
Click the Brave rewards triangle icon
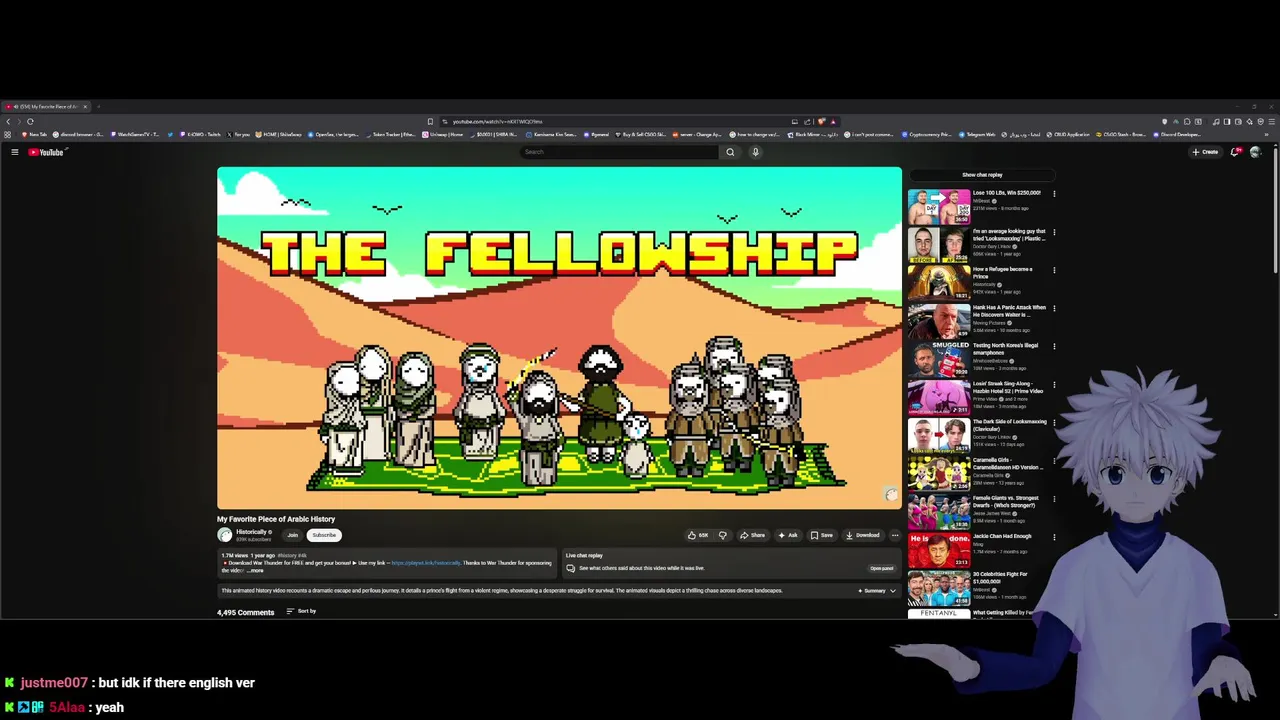[x=833, y=122]
